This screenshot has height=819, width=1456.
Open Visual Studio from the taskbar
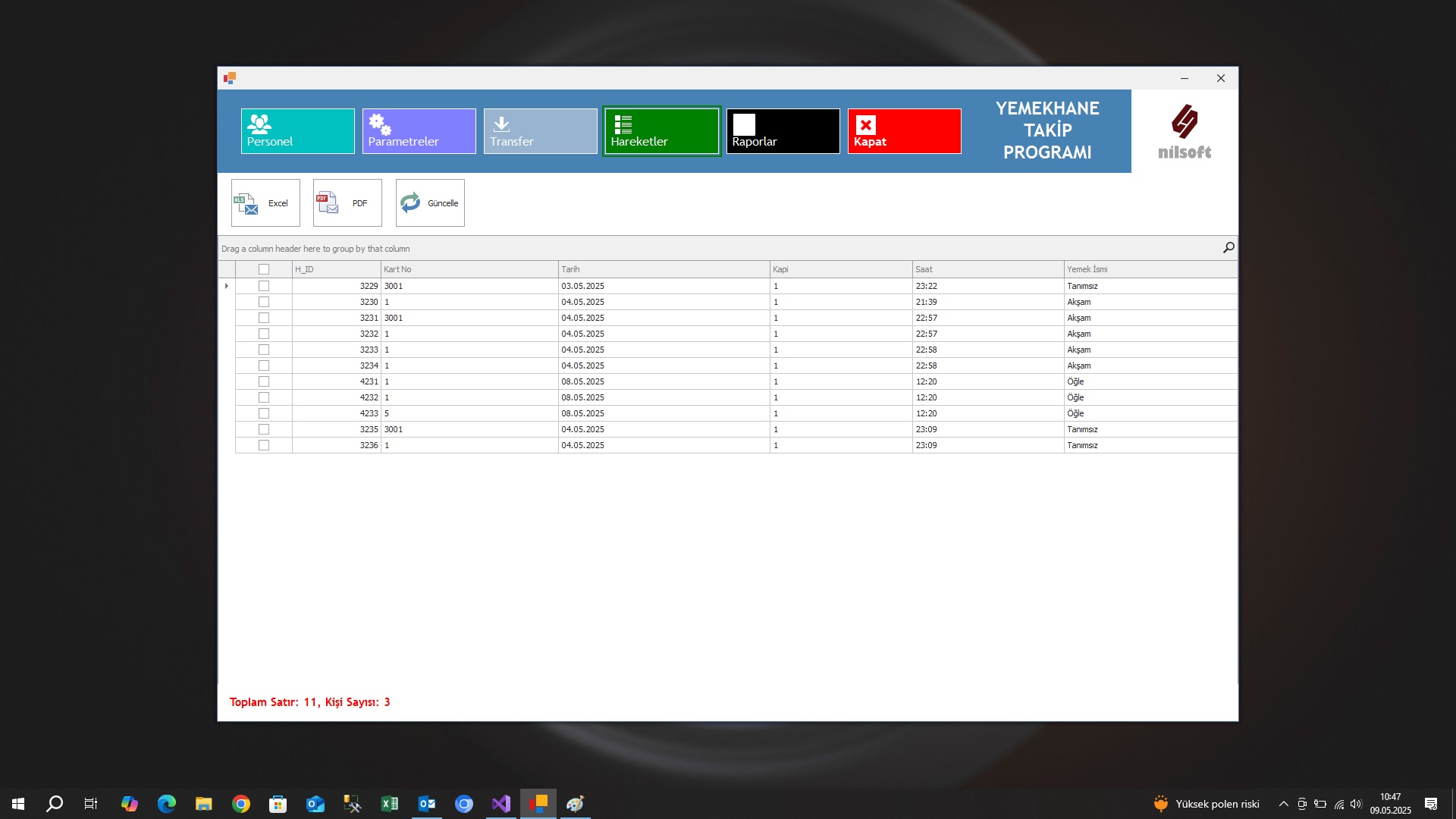(x=501, y=804)
